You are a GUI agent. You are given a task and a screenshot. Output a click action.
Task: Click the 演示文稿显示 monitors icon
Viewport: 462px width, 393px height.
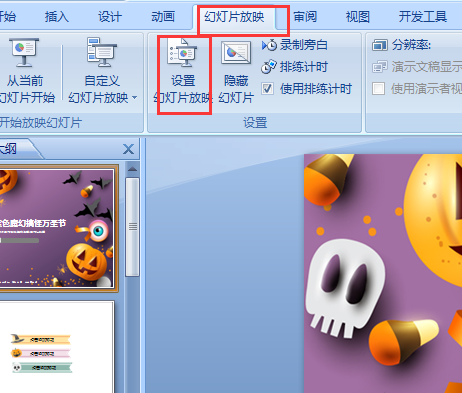(x=380, y=67)
